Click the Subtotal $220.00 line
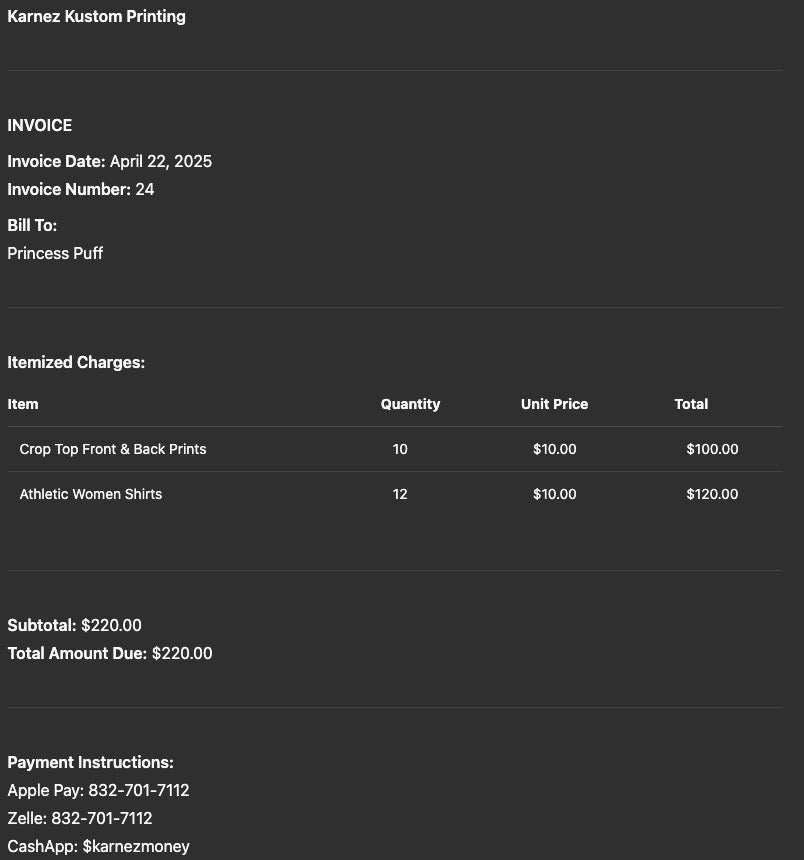The height and width of the screenshot is (860, 804). pos(75,625)
